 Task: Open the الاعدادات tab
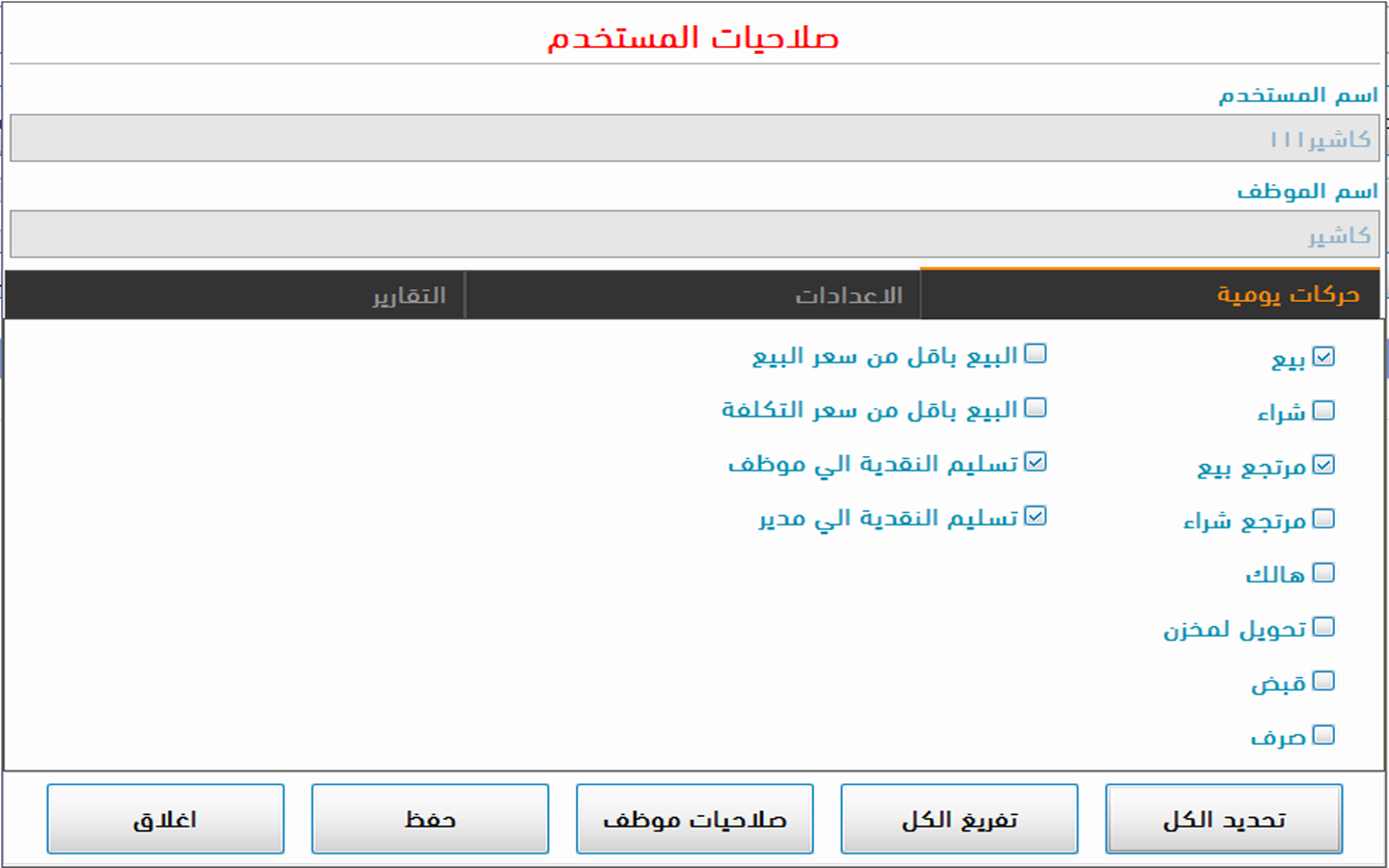coord(848,295)
